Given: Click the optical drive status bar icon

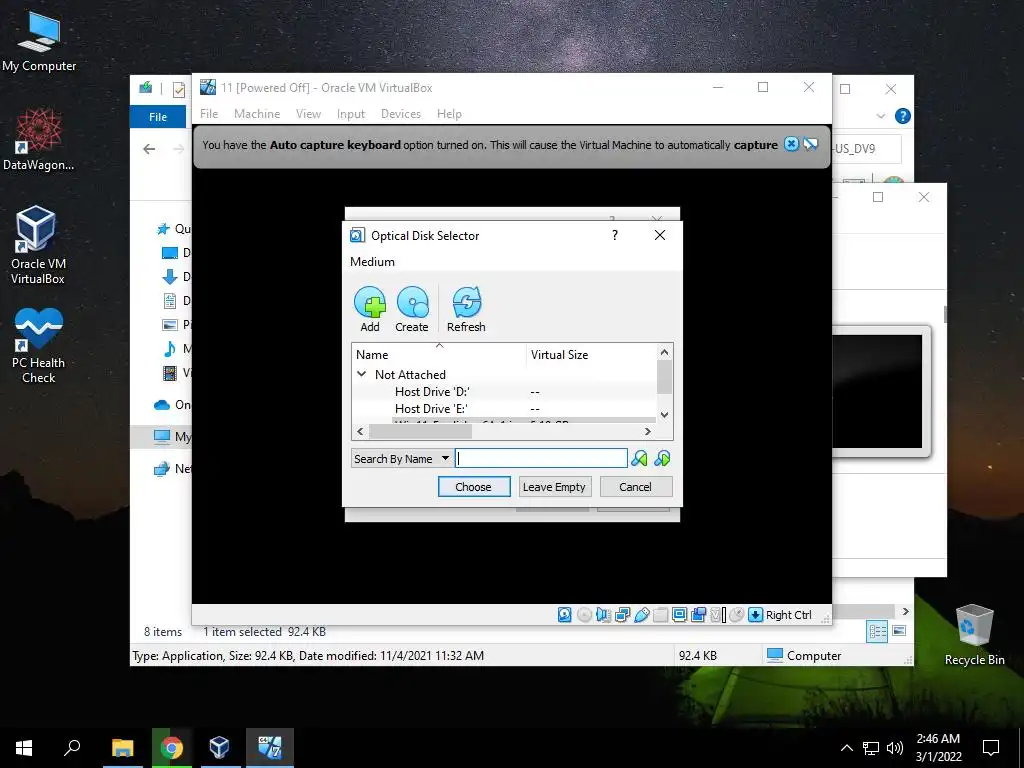Looking at the screenshot, I should (584, 615).
